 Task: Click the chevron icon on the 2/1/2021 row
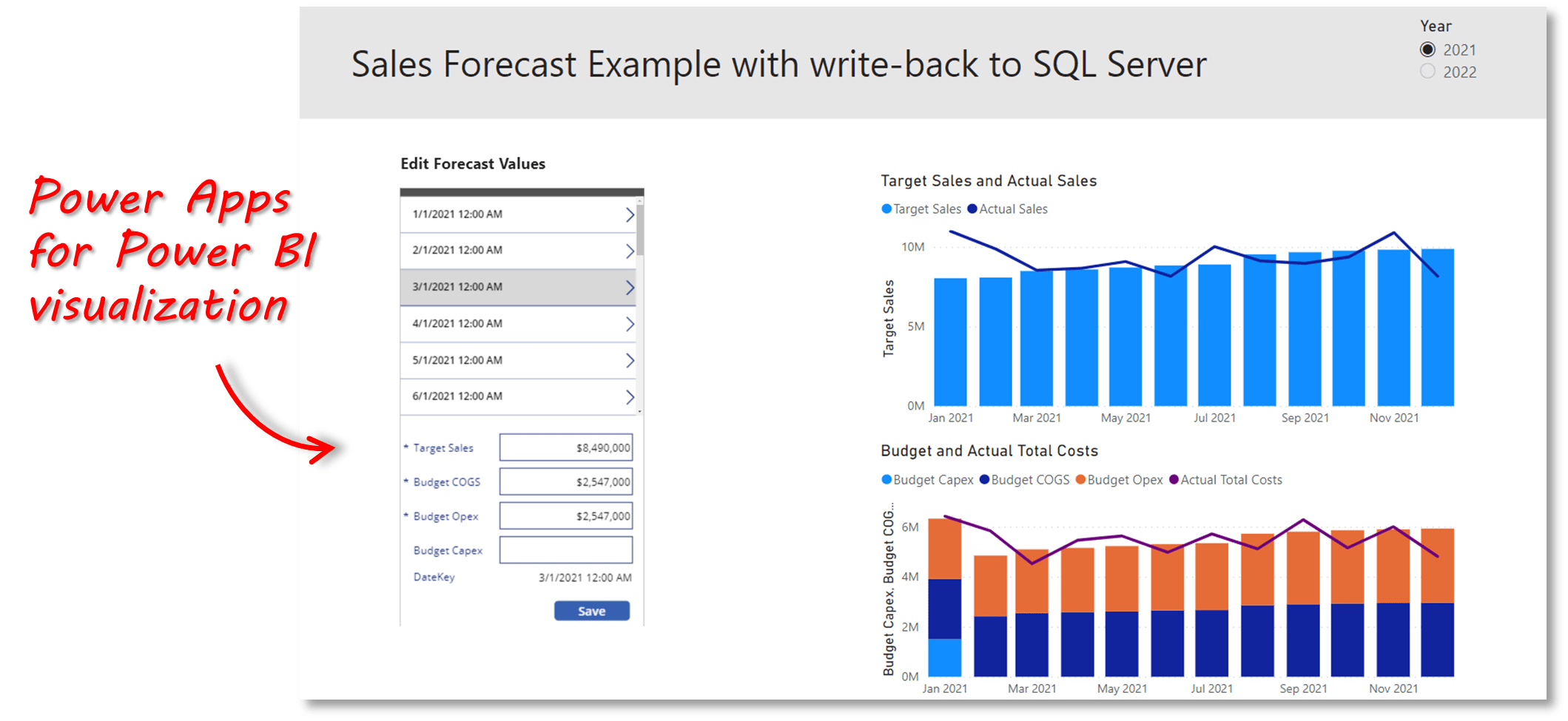(628, 250)
